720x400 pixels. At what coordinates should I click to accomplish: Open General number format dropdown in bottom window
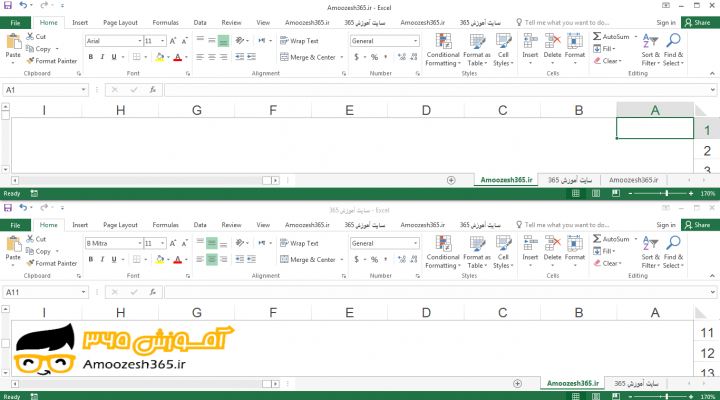(x=416, y=243)
